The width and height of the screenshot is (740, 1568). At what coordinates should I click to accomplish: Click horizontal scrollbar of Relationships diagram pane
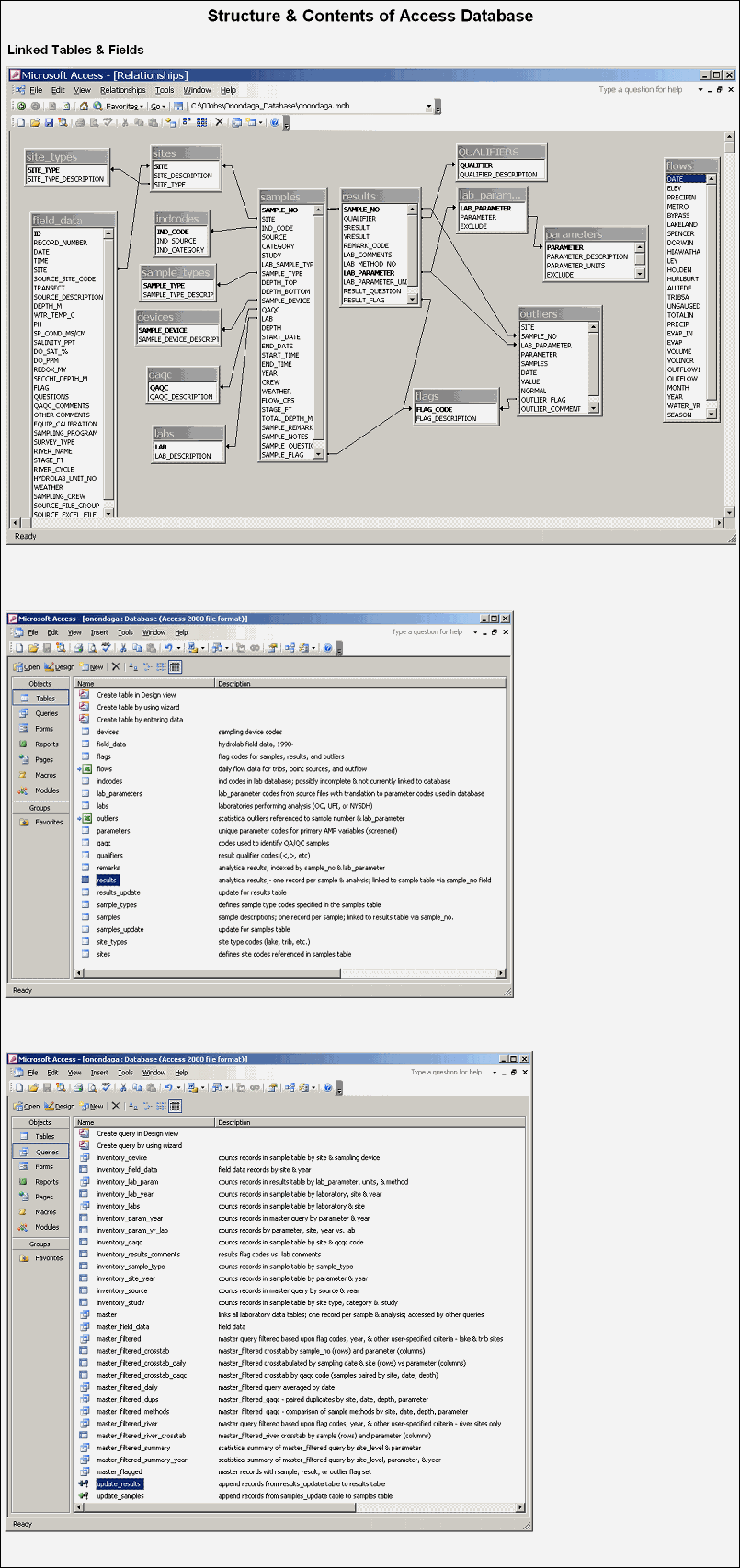pyautogui.click(x=366, y=524)
